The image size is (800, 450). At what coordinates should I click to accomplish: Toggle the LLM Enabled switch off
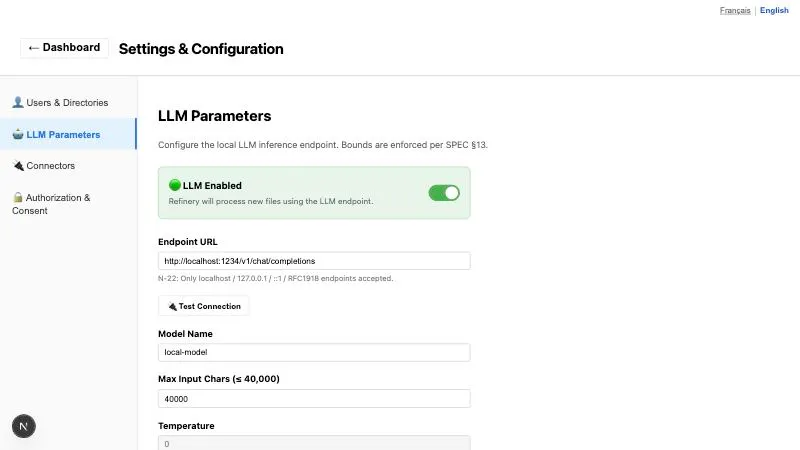(444, 193)
